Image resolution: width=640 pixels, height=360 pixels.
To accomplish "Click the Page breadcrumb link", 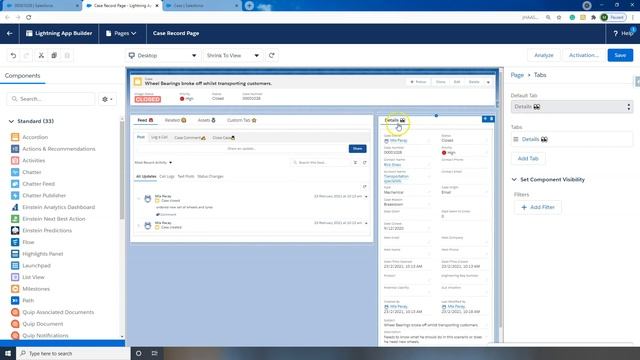I will pos(517,75).
